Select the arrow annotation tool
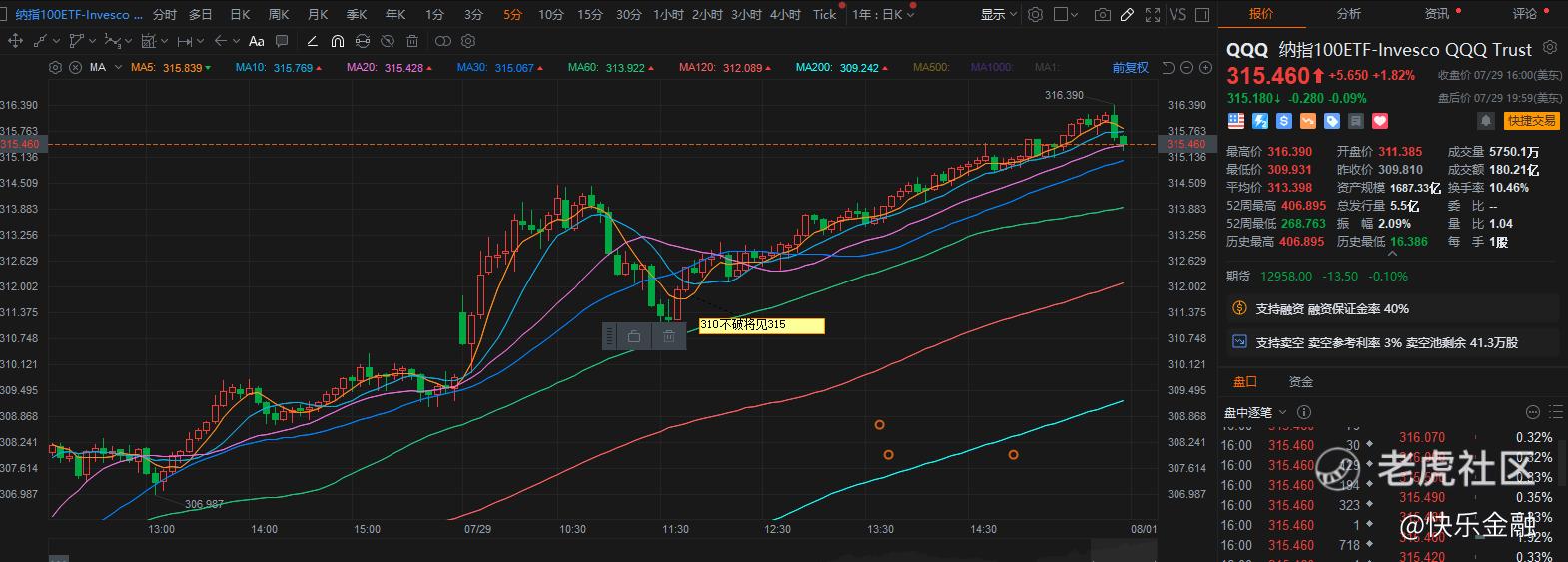 click(x=221, y=41)
